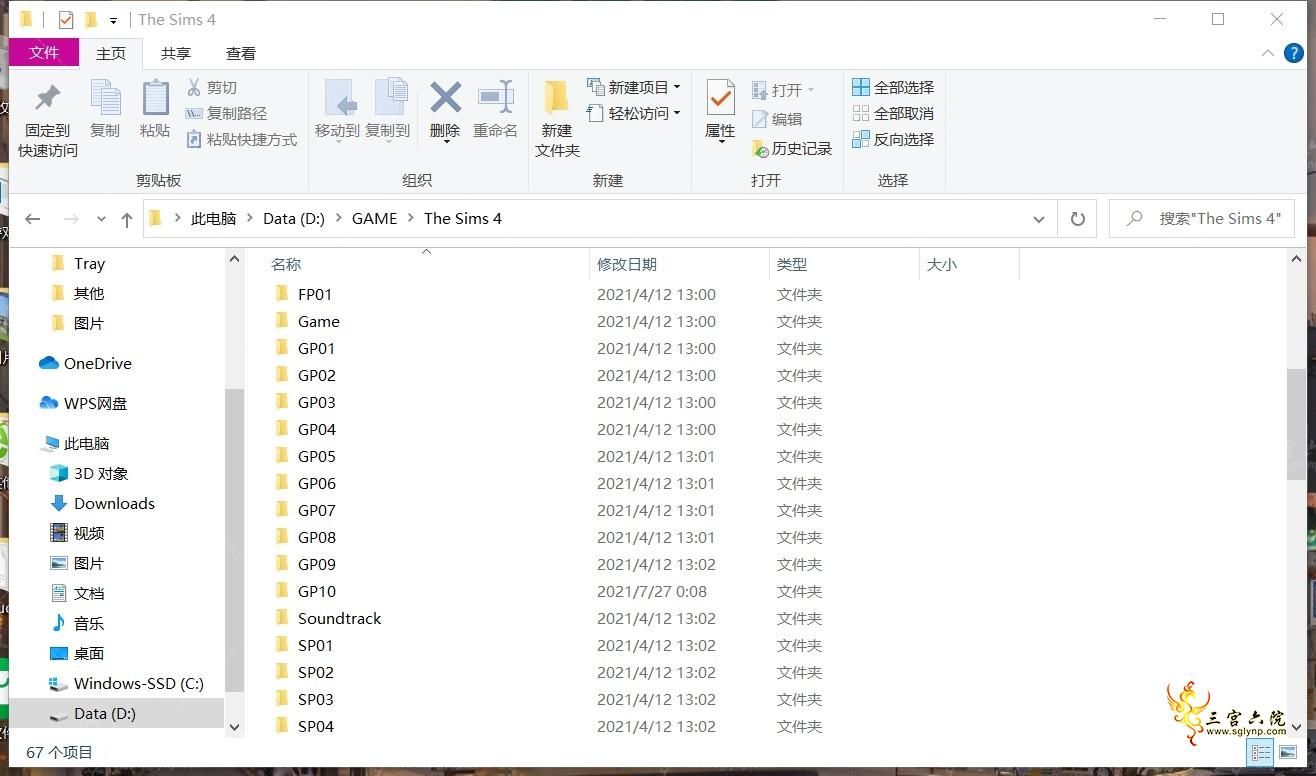Switch to Home (主页) tab
This screenshot has height=776, width=1316.
[x=111, y=54]
